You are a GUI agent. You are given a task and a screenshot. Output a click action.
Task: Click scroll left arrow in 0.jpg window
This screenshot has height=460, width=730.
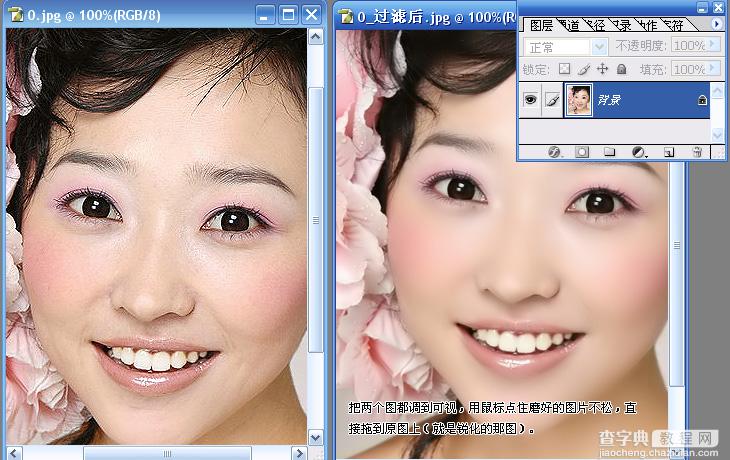pos(14,453)
